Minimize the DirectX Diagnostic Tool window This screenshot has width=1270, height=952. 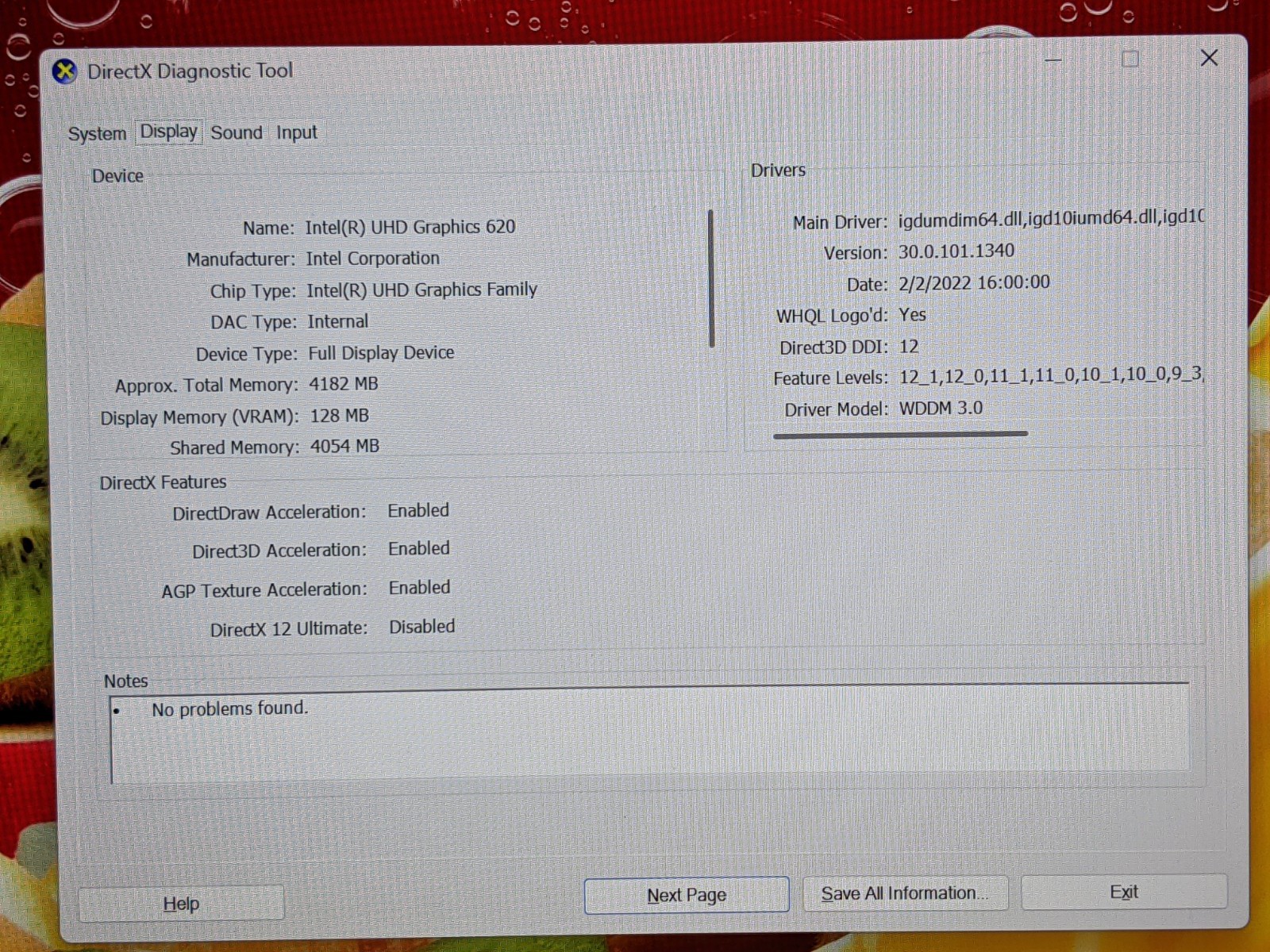point(1053,60)
